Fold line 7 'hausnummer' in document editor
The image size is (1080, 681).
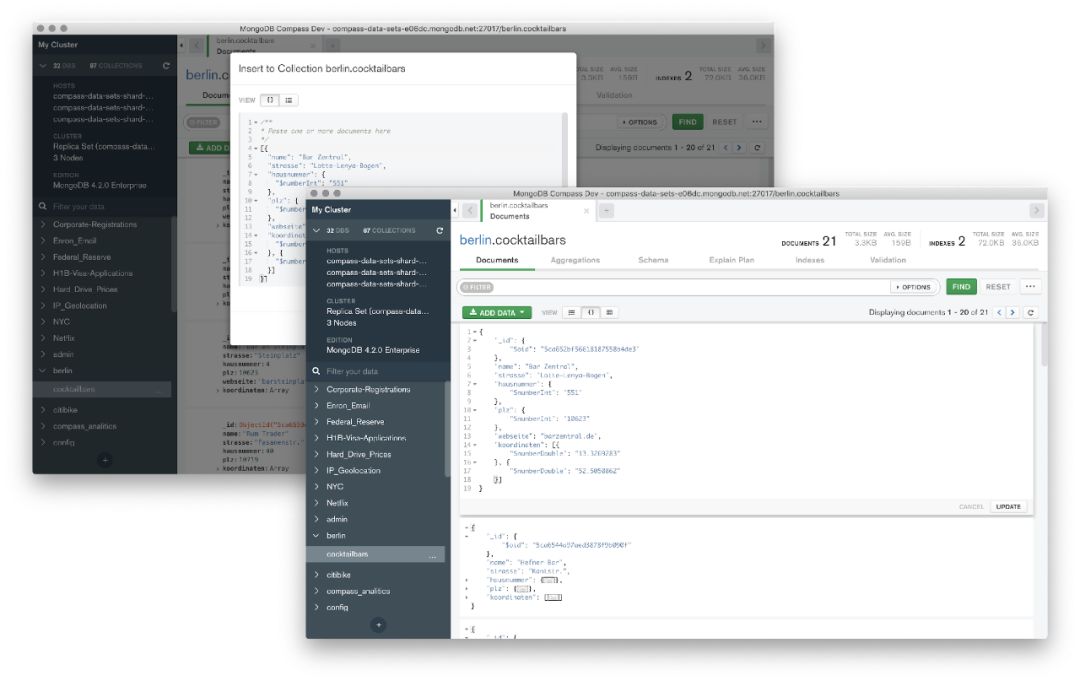[475, 384]
